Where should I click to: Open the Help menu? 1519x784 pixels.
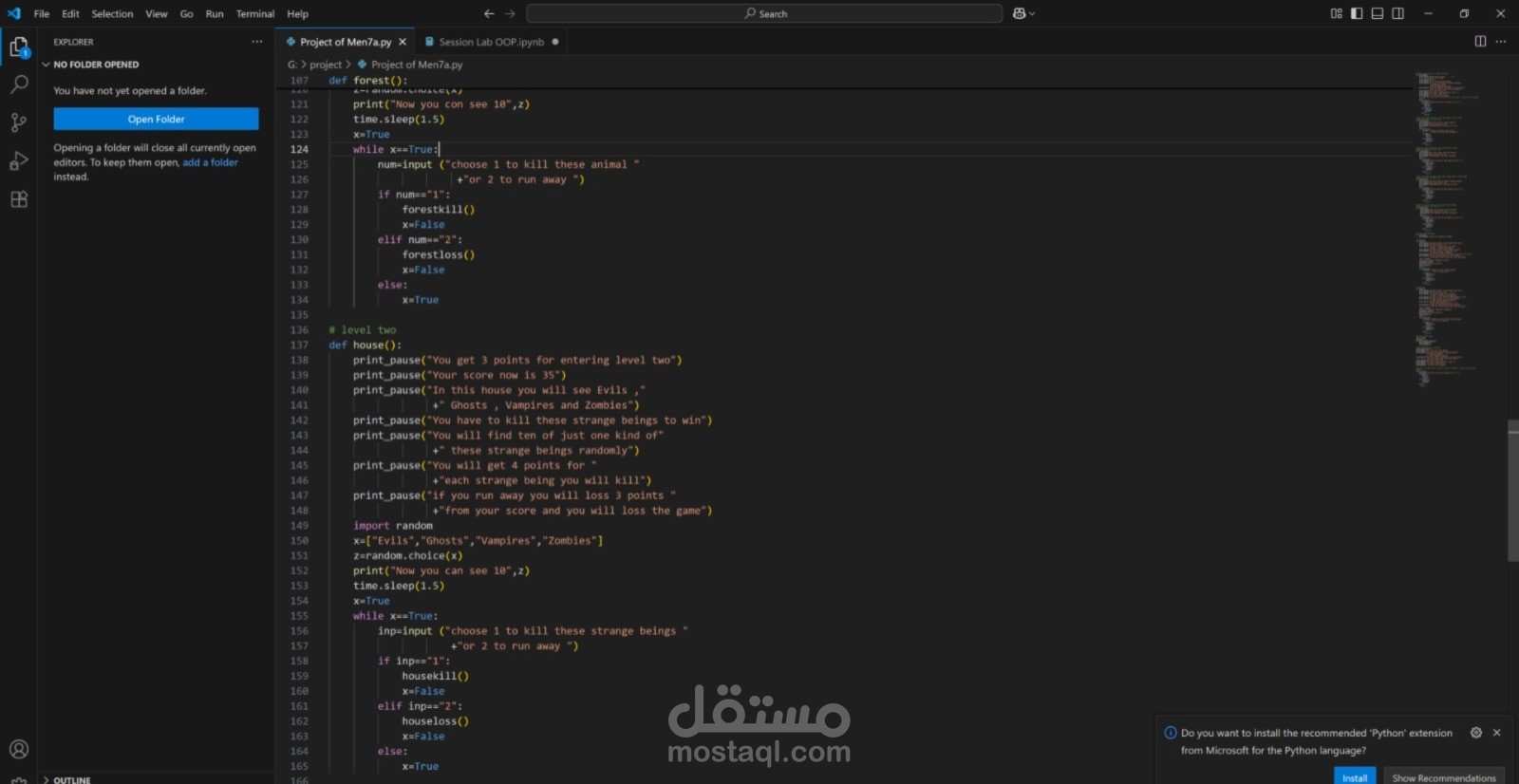click(x=298, y=13)
